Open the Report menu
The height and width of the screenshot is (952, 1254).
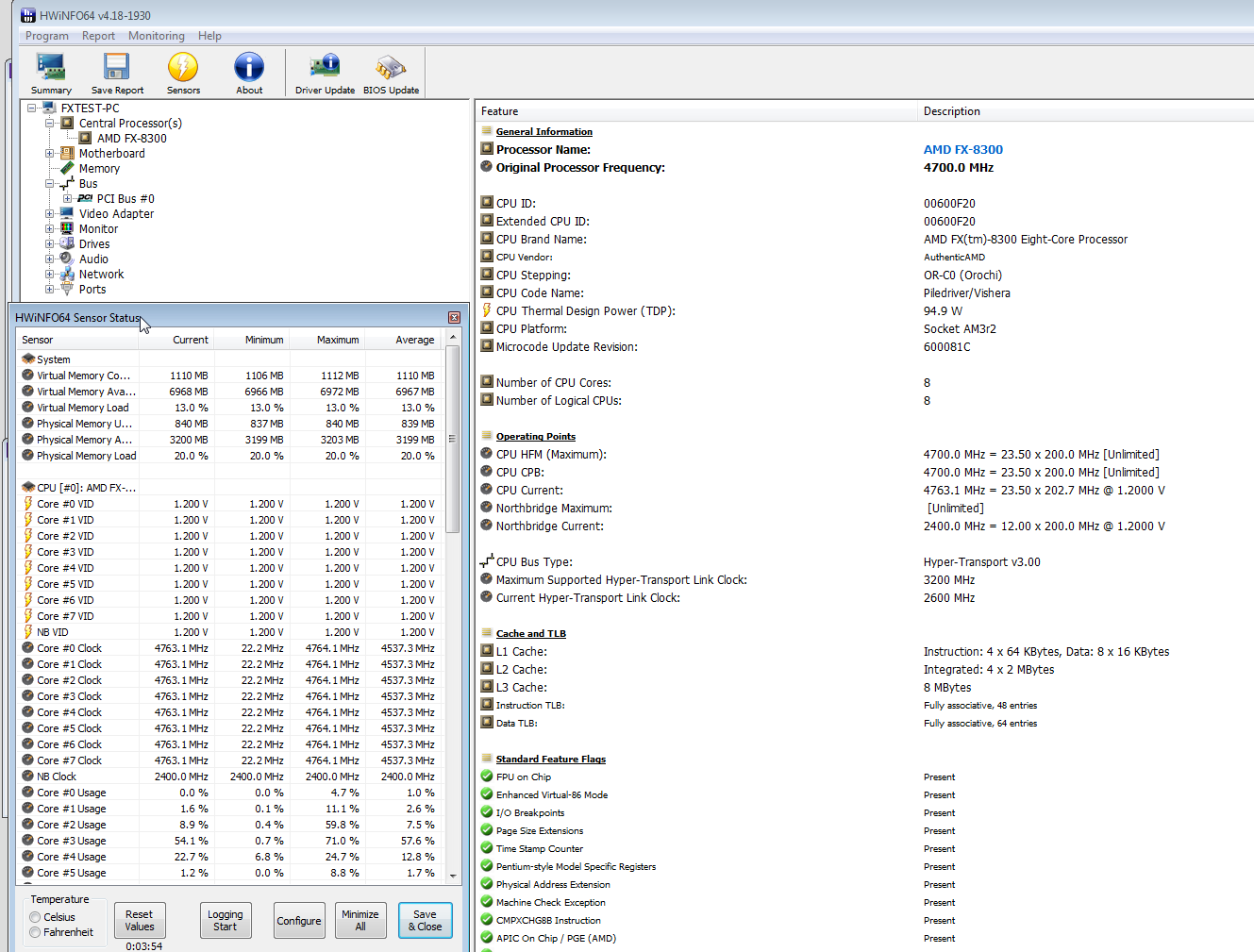[98, 36]
